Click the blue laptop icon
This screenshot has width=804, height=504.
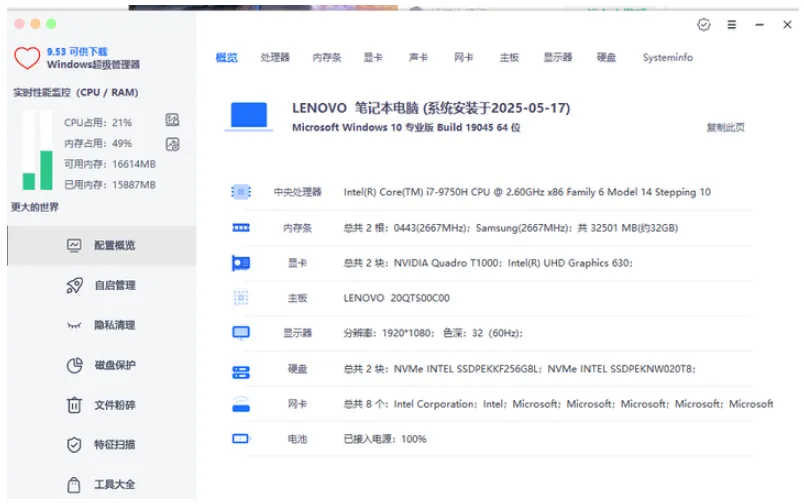point(249,116)
